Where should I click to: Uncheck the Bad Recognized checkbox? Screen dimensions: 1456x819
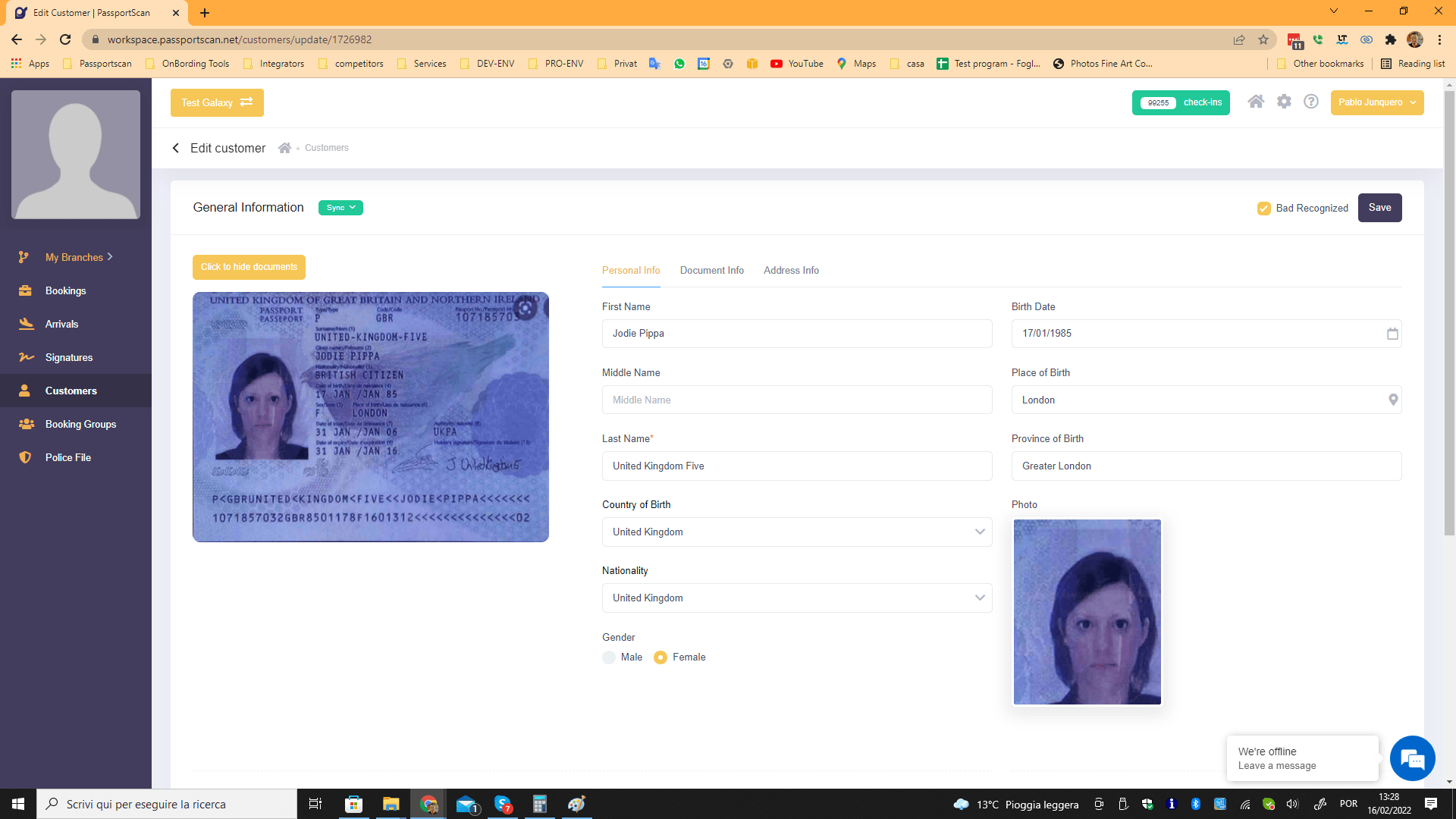(1263, 208)
